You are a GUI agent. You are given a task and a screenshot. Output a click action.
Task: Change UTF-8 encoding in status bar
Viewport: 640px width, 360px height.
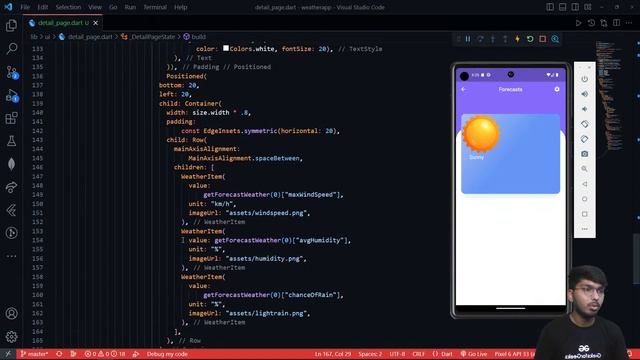[397, 354]
